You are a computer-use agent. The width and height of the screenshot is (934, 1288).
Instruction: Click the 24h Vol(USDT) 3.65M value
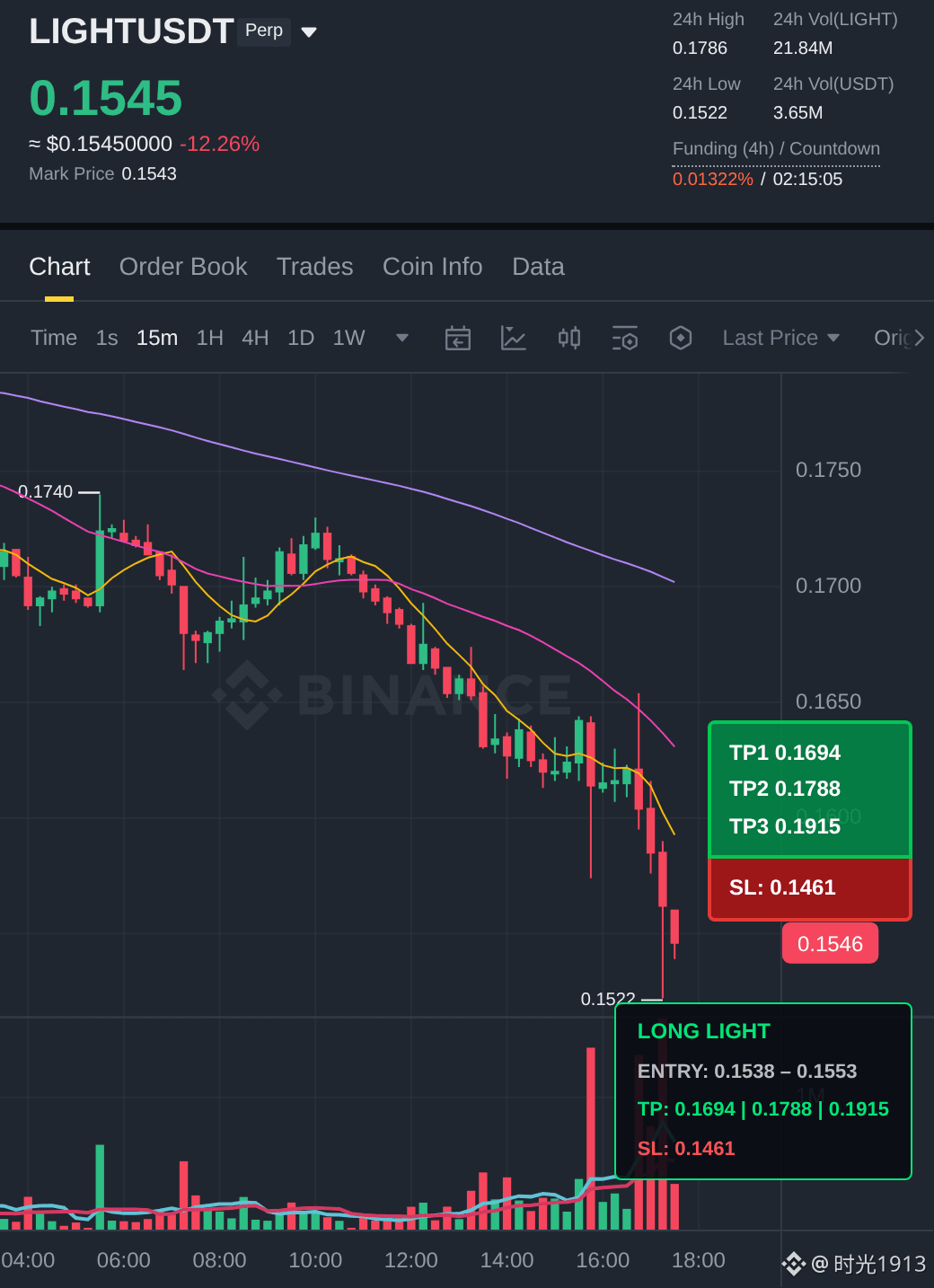(797, 112)
